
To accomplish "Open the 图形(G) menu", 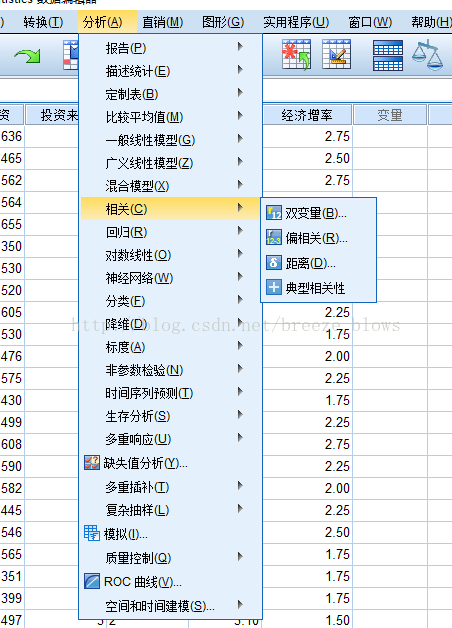I will click(223, 22).
